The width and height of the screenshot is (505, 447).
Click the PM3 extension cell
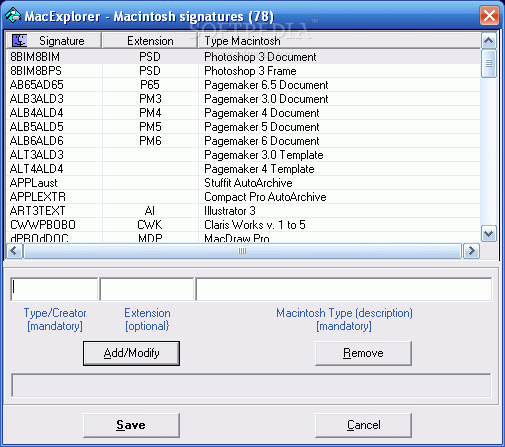(150, 99)
